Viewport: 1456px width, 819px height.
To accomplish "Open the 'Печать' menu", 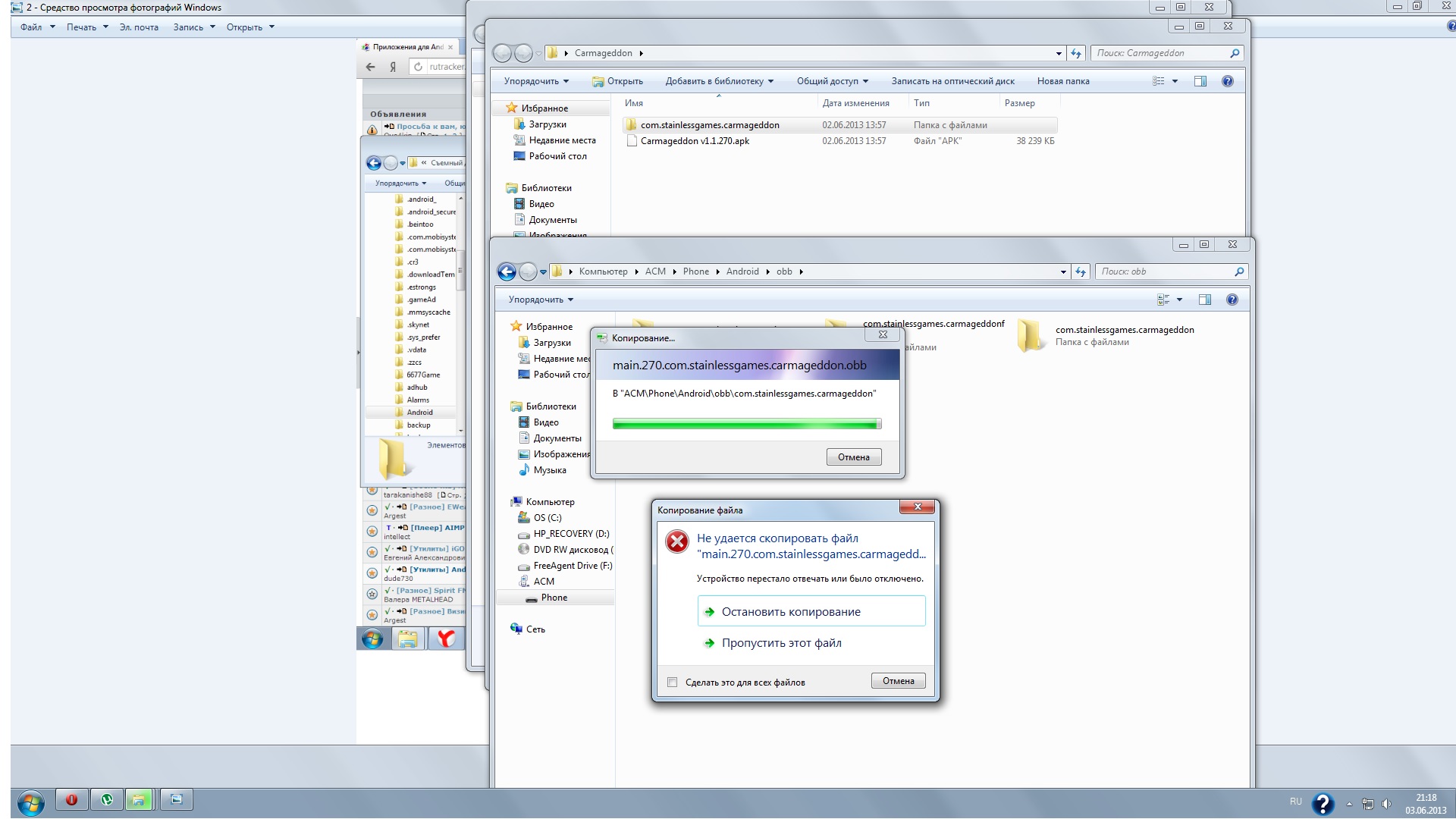I will point(86,27).
